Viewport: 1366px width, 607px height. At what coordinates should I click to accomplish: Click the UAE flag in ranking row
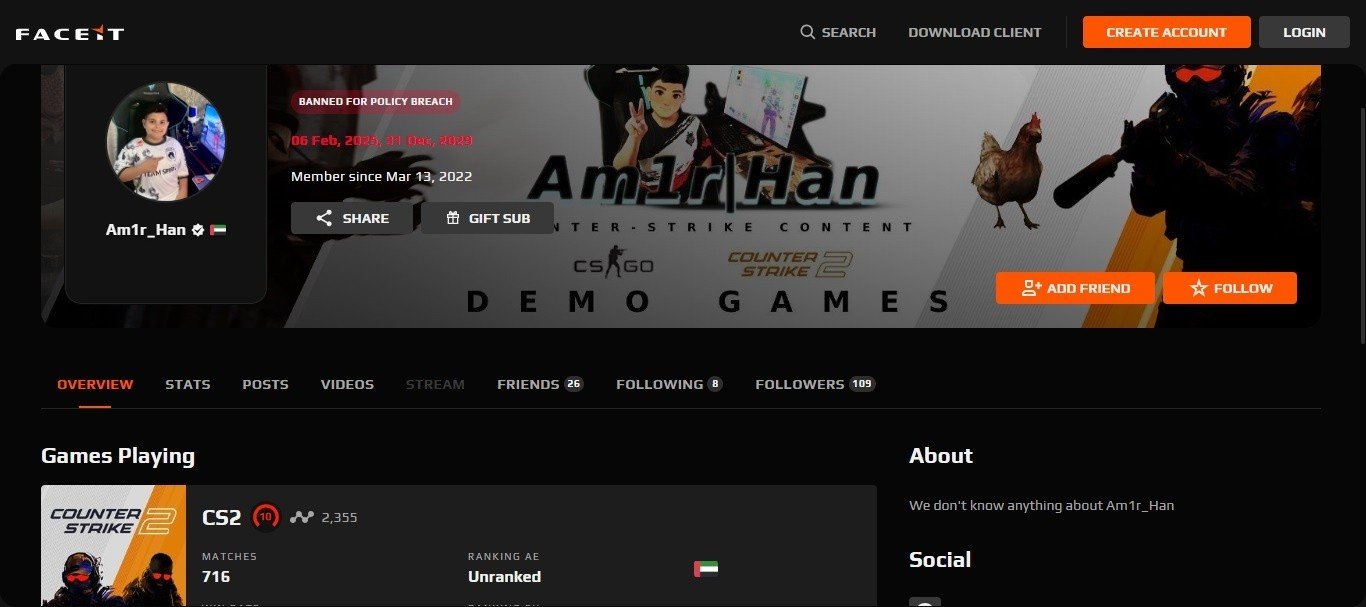[706, 569]
